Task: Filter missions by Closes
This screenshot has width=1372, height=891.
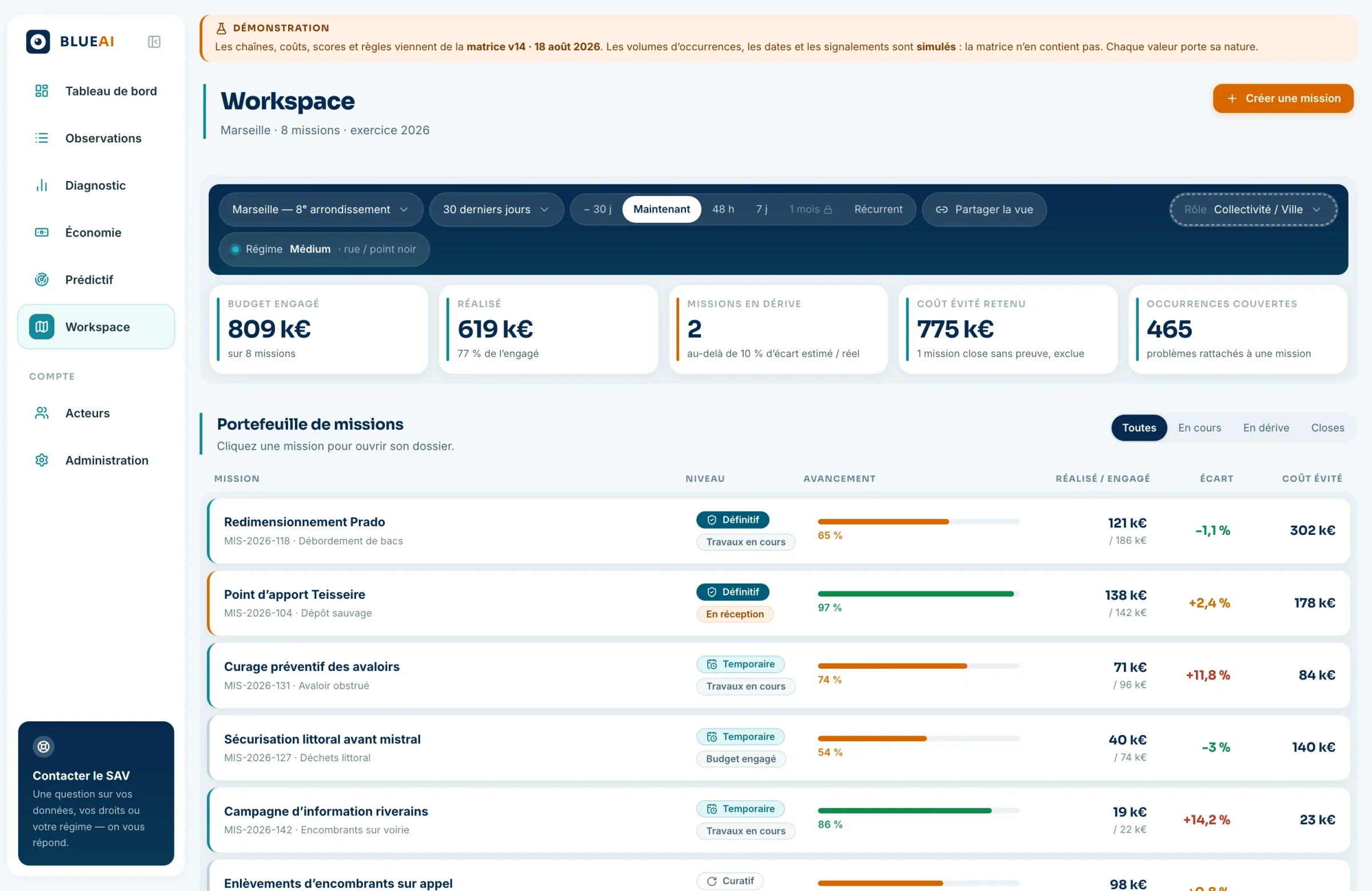Action: (1327, 427)
